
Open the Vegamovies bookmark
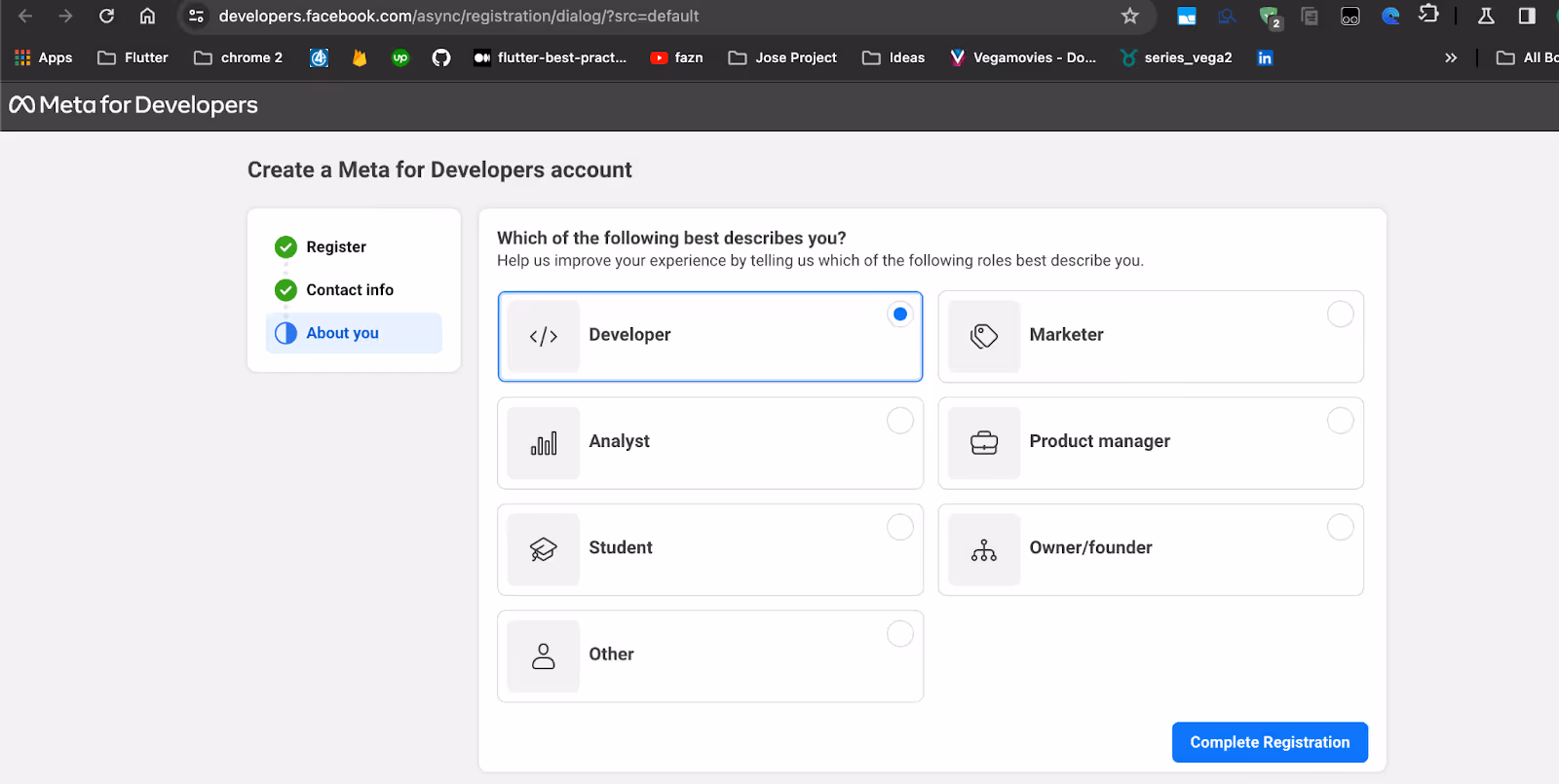[x=1023, y=57]
